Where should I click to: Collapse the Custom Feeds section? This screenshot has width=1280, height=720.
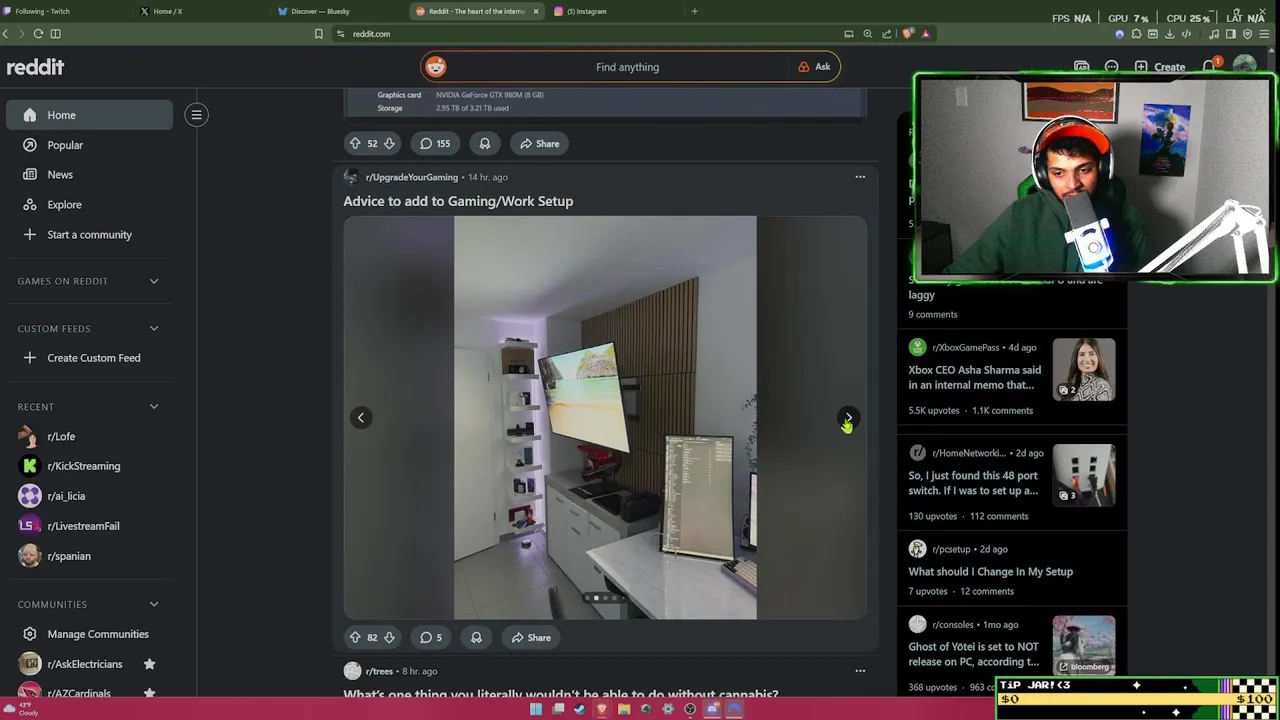point(154,328)
